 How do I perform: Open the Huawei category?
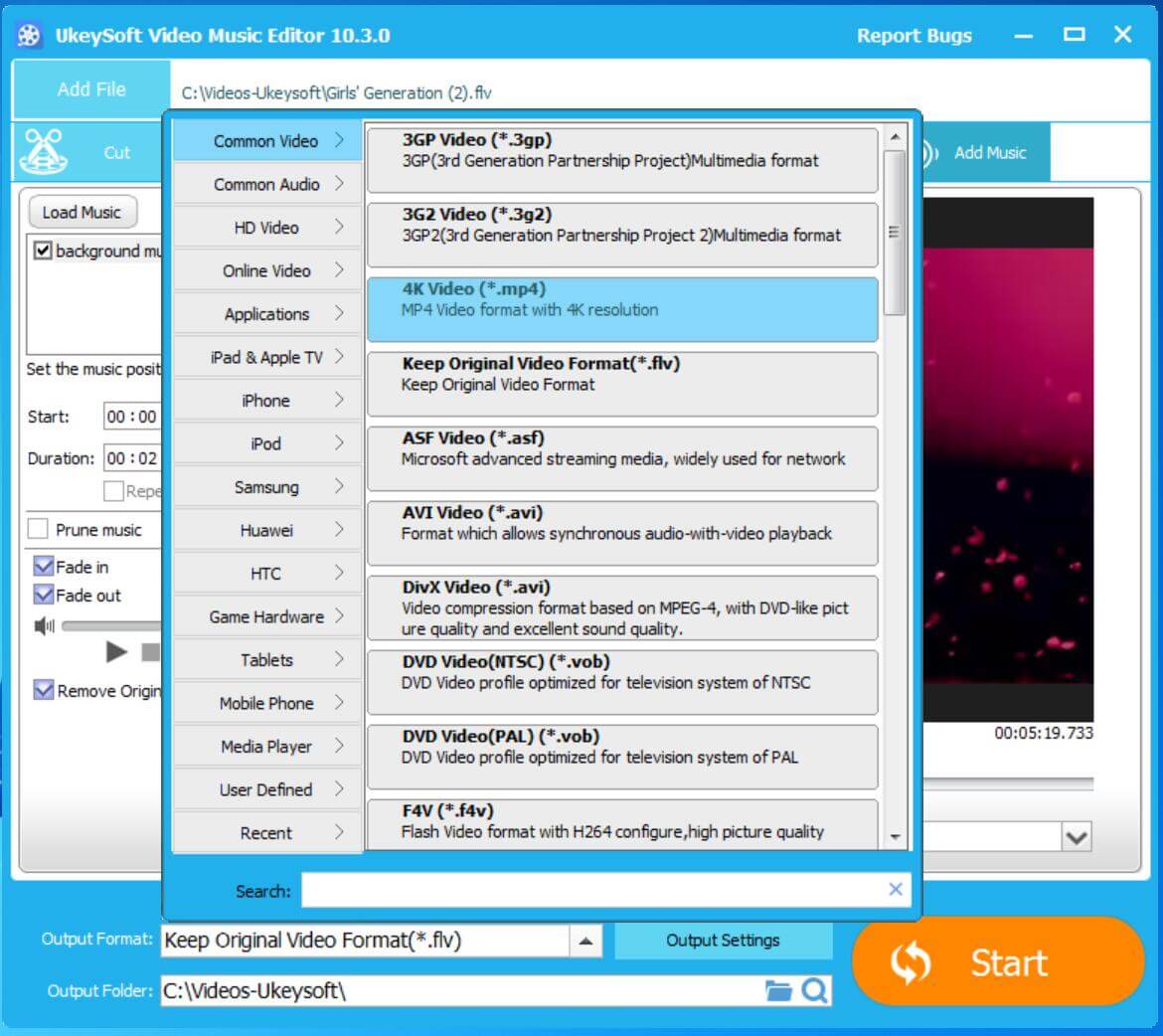tap(267, 530)
